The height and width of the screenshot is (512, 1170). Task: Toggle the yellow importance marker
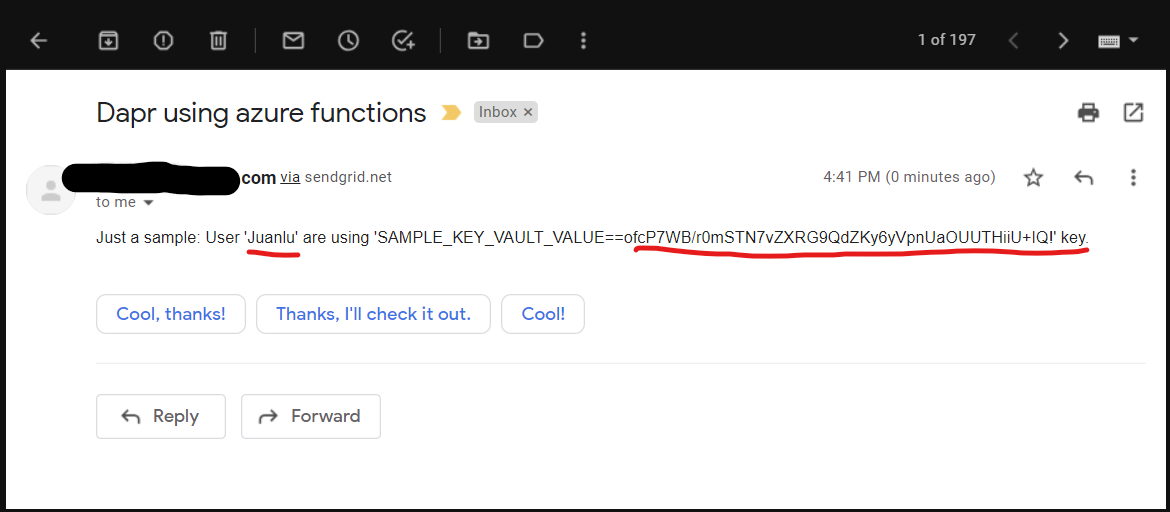451,112
